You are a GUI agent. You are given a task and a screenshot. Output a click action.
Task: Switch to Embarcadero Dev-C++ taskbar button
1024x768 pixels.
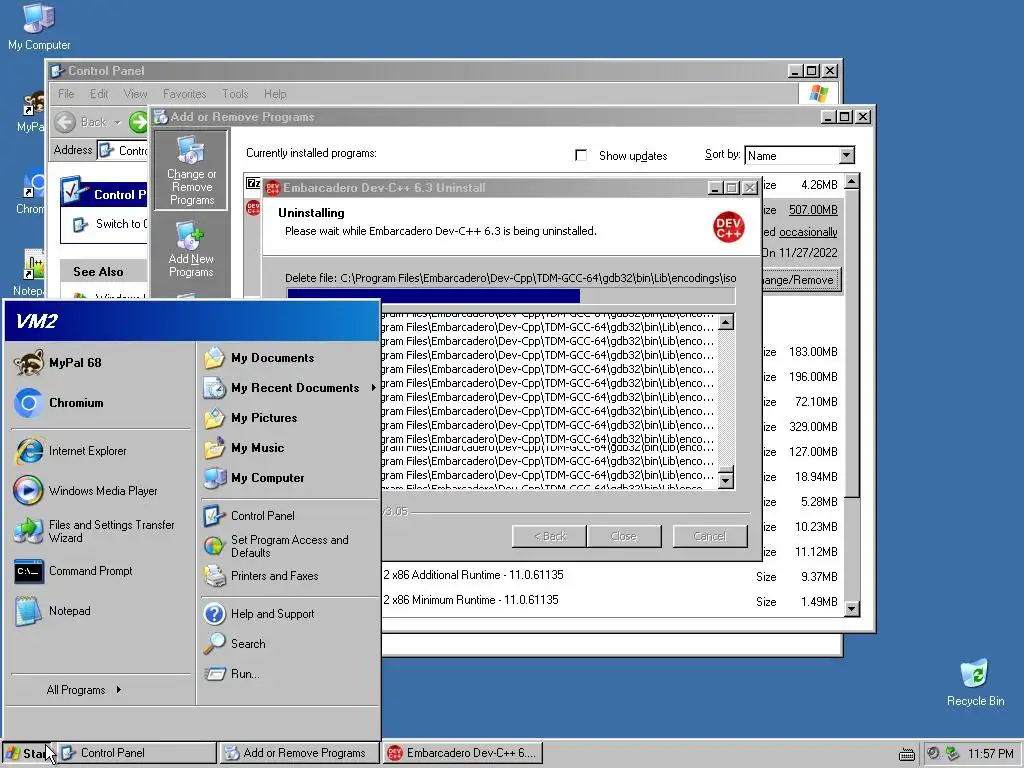[462, 753]
